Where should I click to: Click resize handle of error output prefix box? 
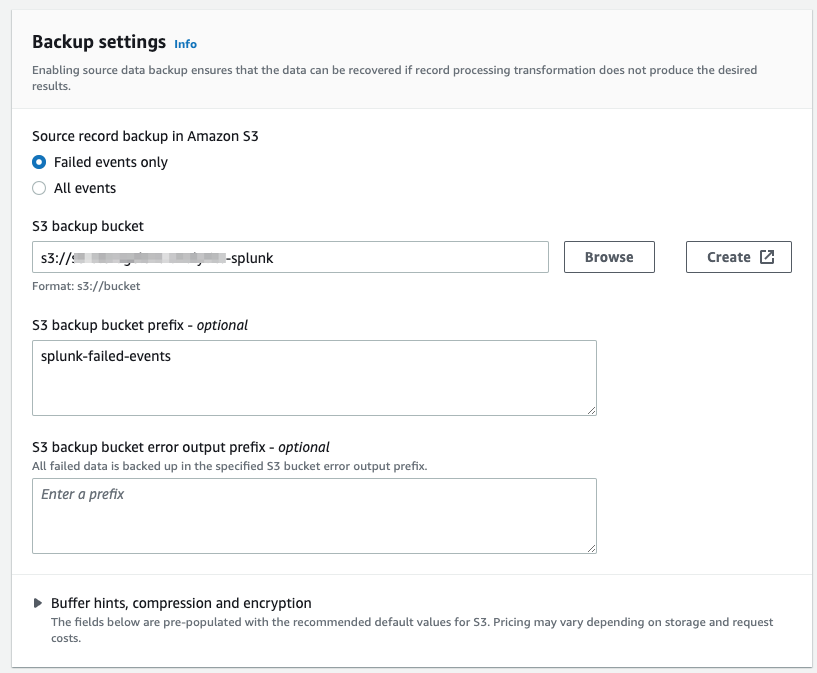pyautogui.click(x=591, y=547)
